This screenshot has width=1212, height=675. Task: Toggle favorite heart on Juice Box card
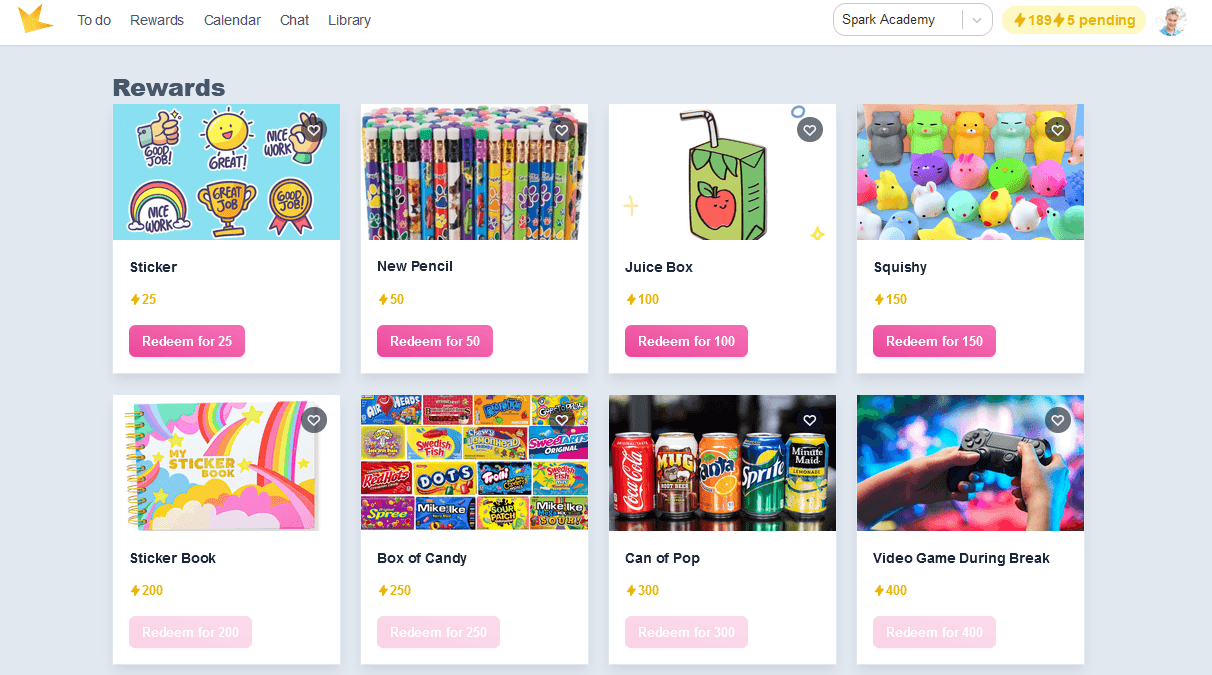[x=810, y=130]
